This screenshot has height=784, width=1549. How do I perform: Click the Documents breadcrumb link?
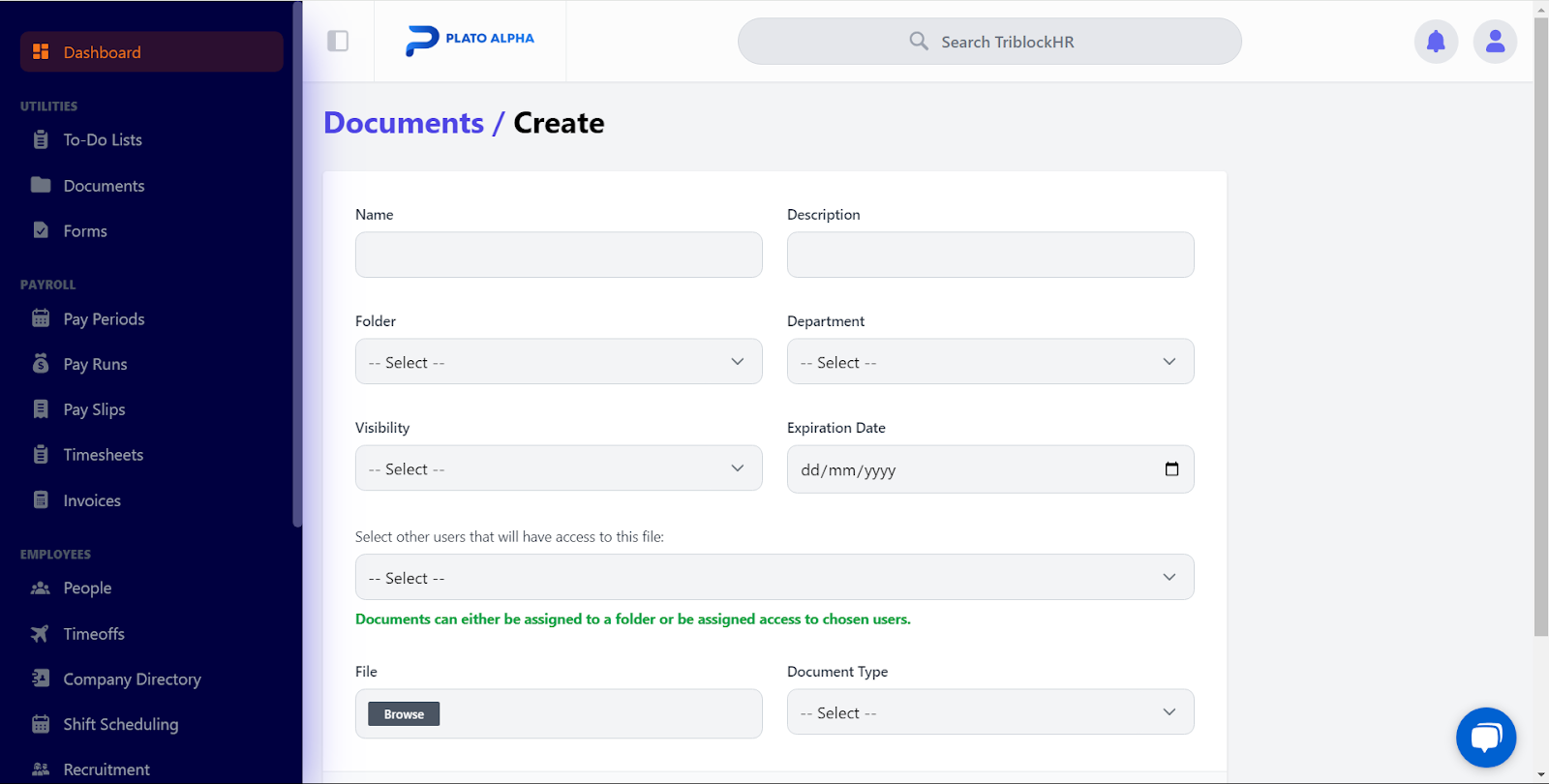pos(404,123)
